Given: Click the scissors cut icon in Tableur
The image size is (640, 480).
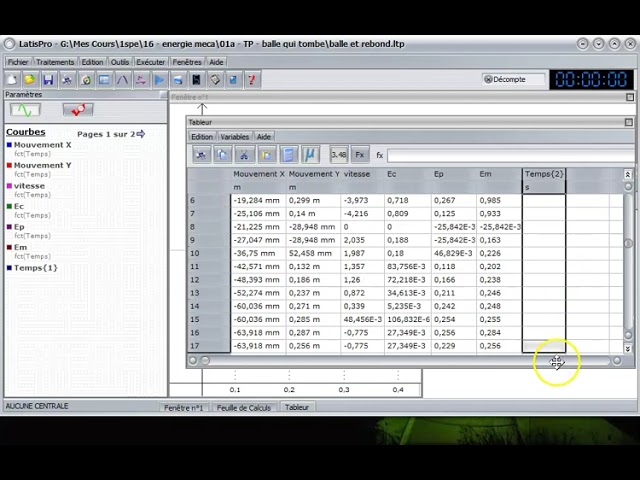Looking at the screenshot, I should (244, 155).
